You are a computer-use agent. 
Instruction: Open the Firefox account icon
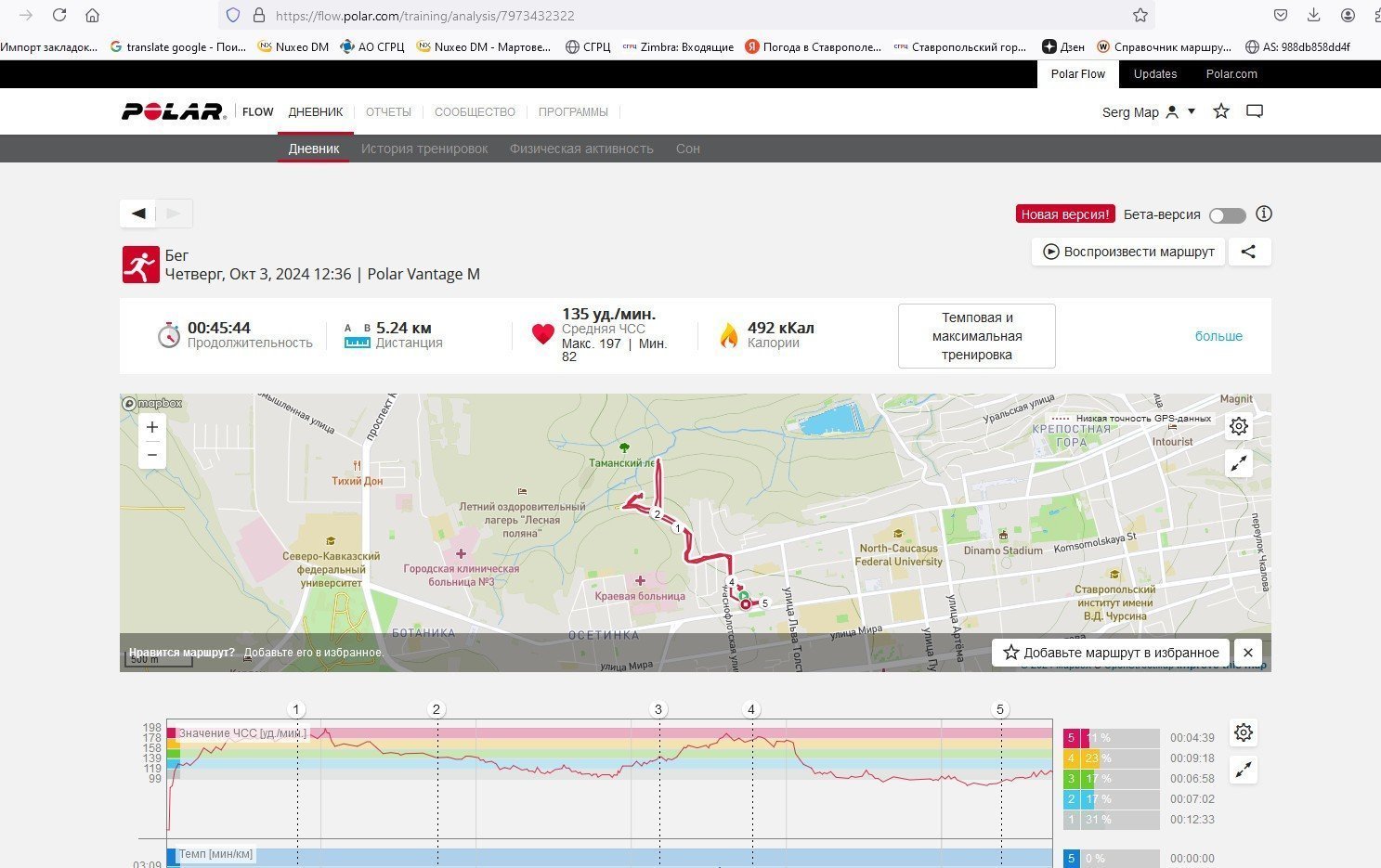pyautogui.click(x=1348, y=15)
